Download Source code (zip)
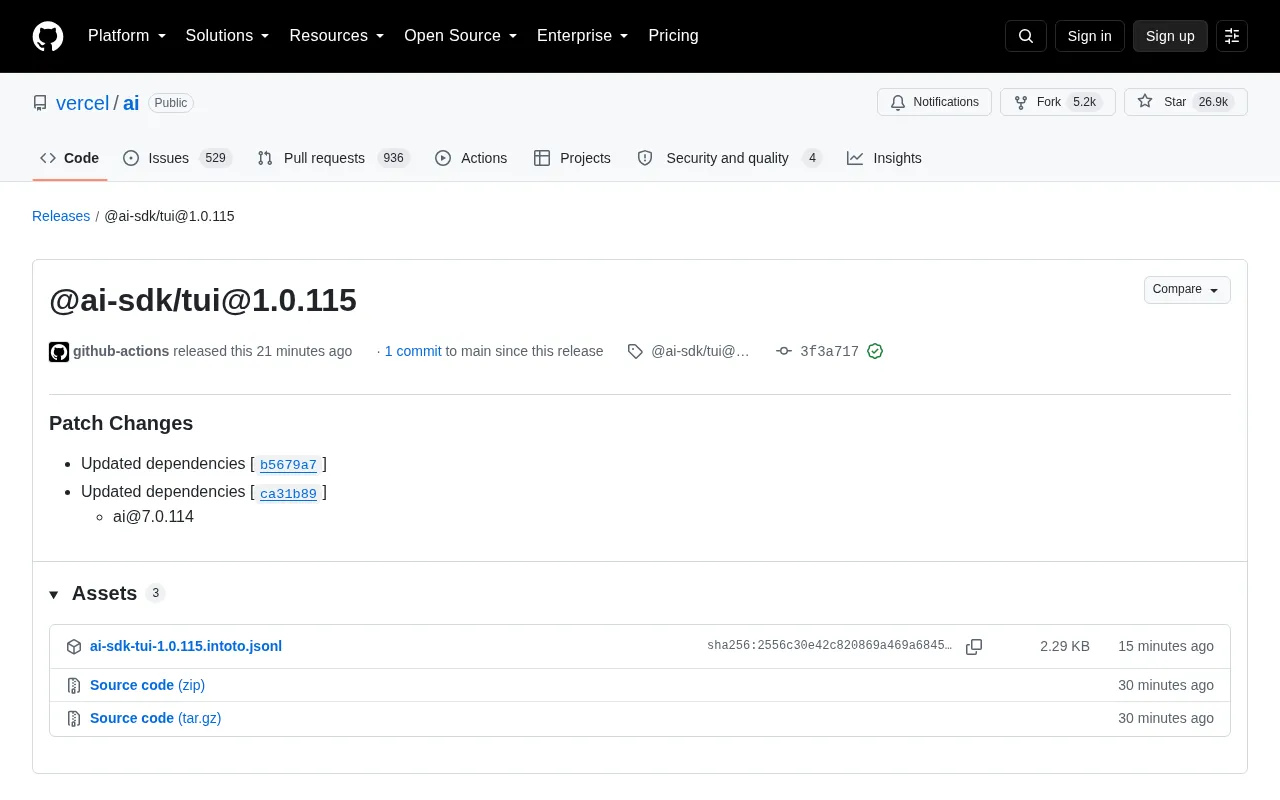Viewport: 1280px width, 800px height. point(147,685)
